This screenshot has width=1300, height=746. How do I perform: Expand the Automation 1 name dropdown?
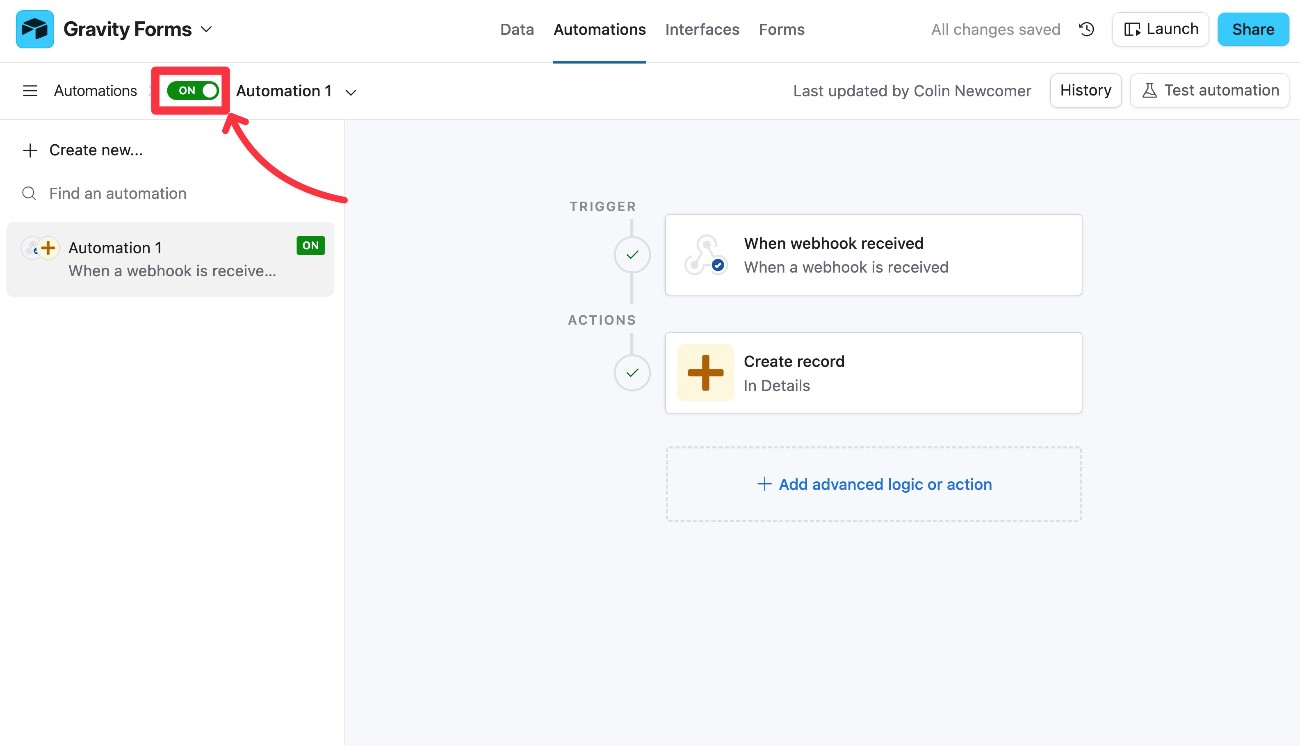click(350, 90)
